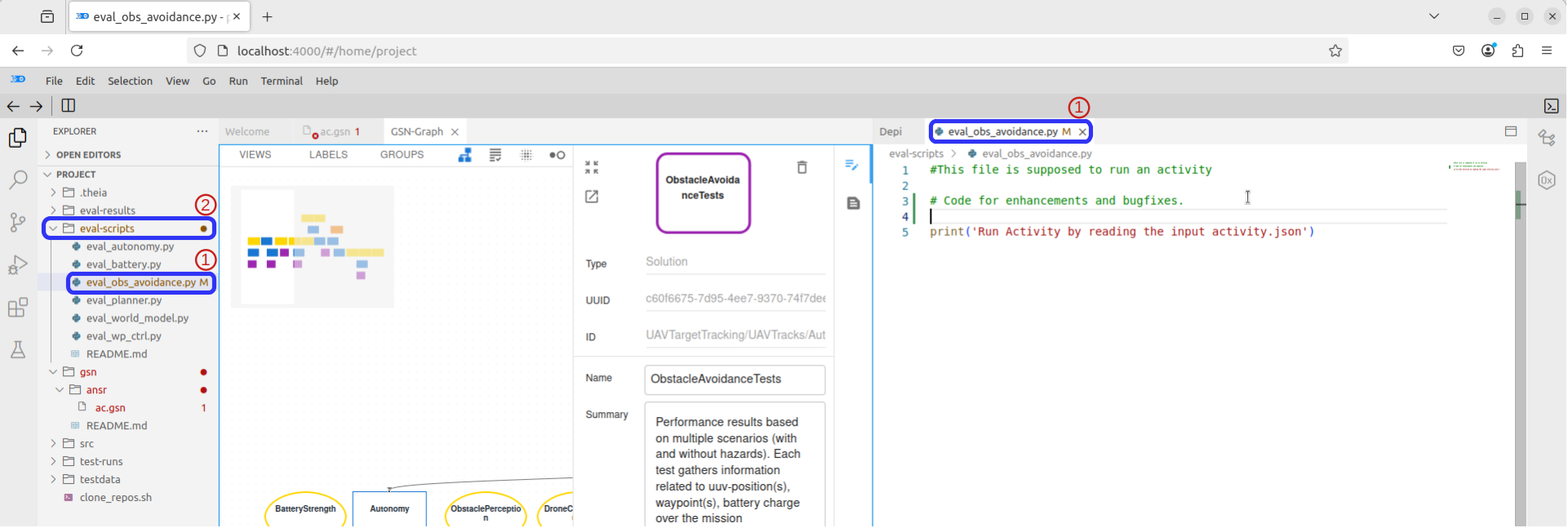The height and width of the screenshot is (528, 1568).
Task: Open the File menu
Action: 54,81
